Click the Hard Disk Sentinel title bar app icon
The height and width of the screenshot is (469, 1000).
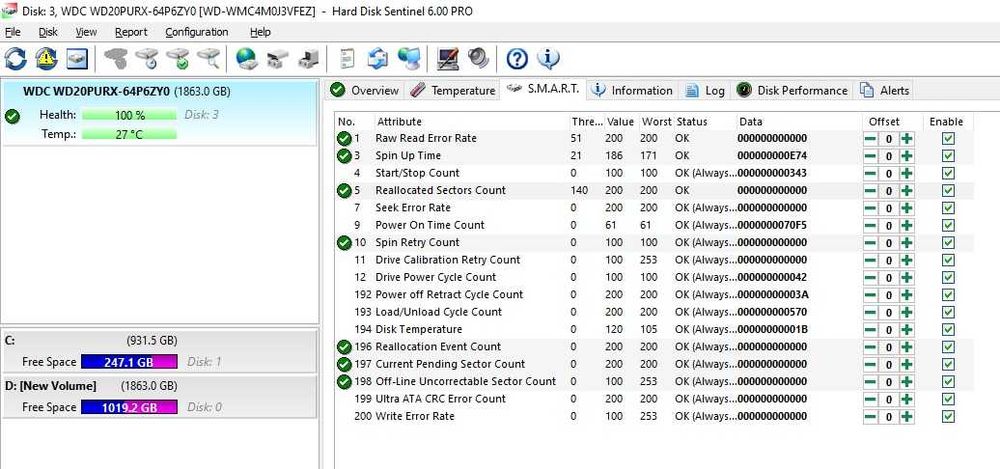(x=9, y=10)
